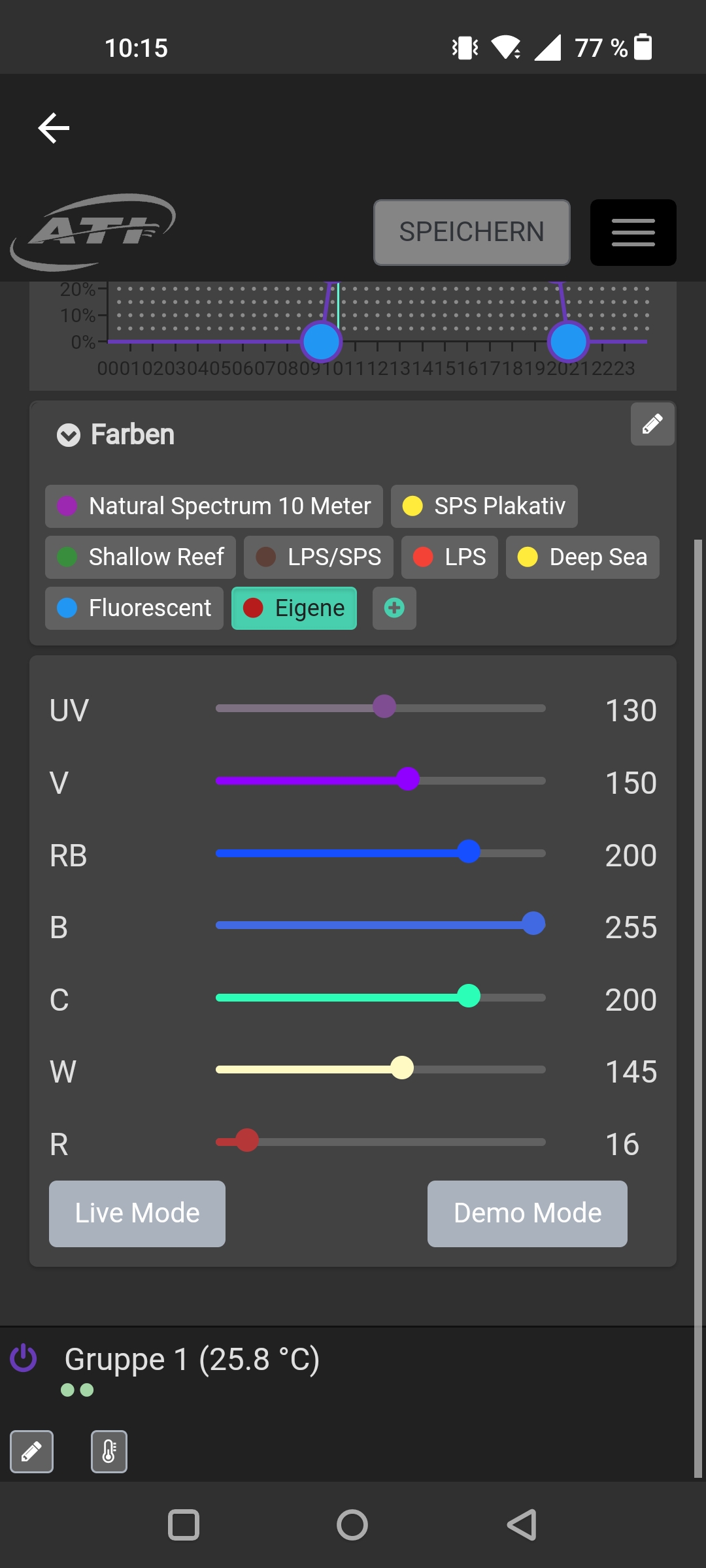
Task: Open the thermometer temperature icon
Action: [109, 1452]
